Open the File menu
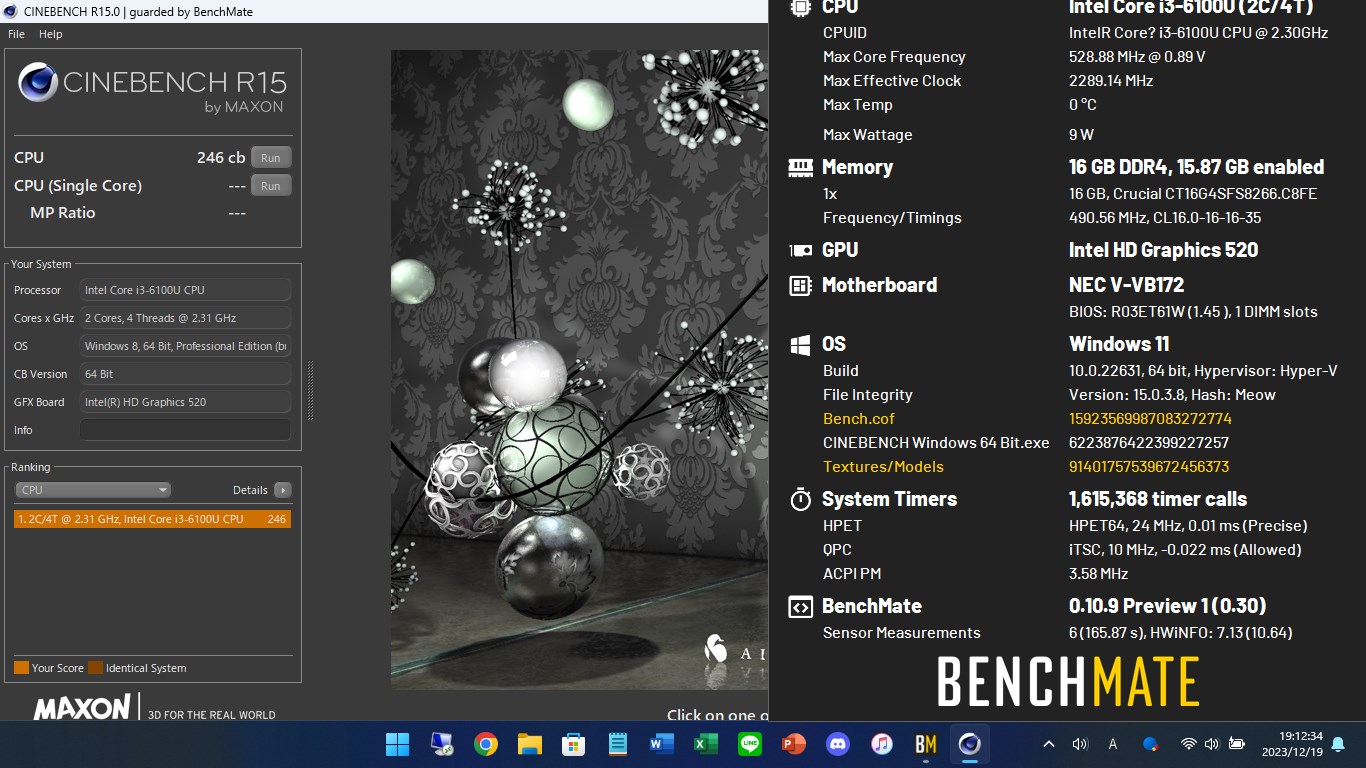 [x=16, y=34]
